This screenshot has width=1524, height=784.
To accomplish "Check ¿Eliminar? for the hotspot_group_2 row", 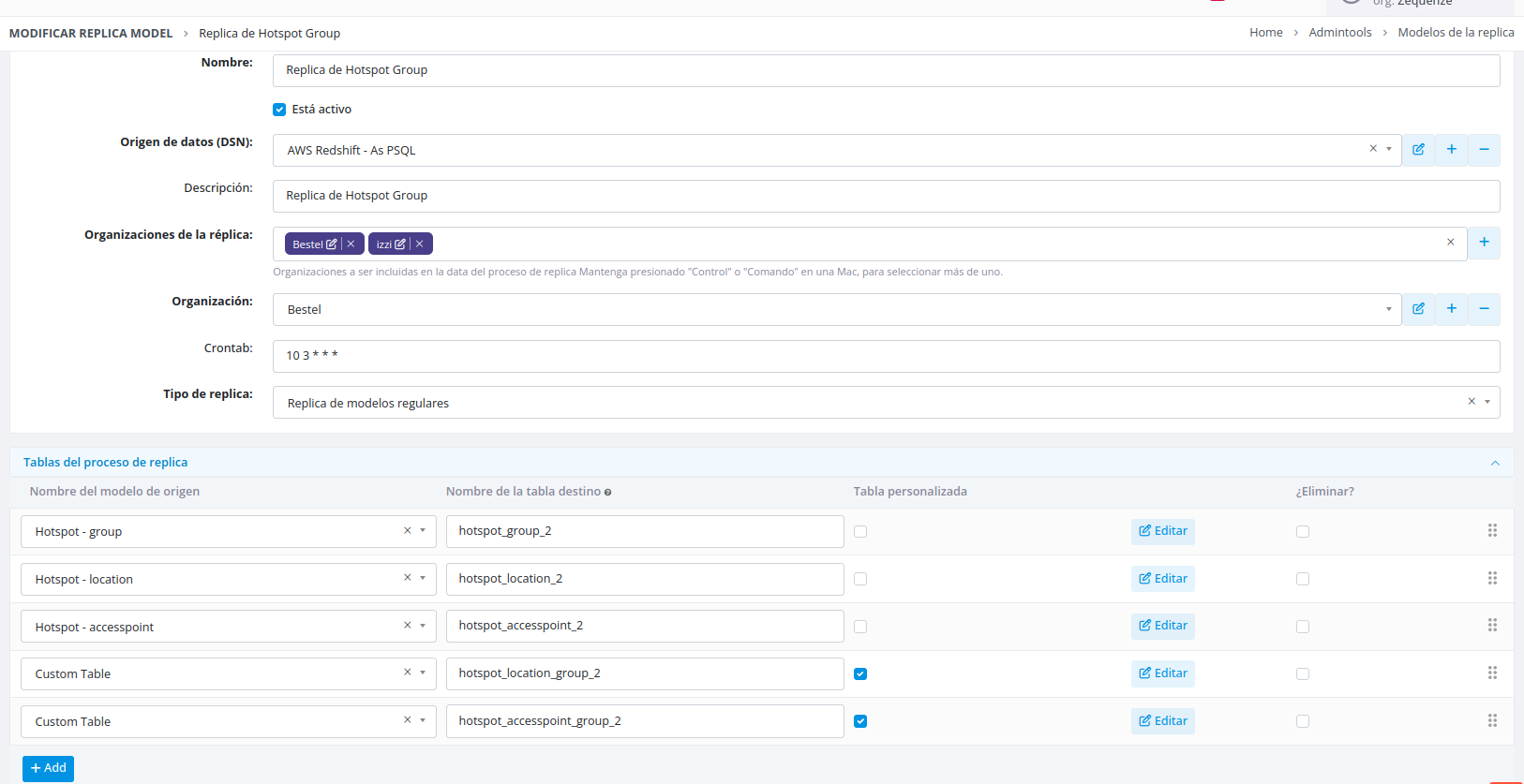I will [x=1303, y=532].
